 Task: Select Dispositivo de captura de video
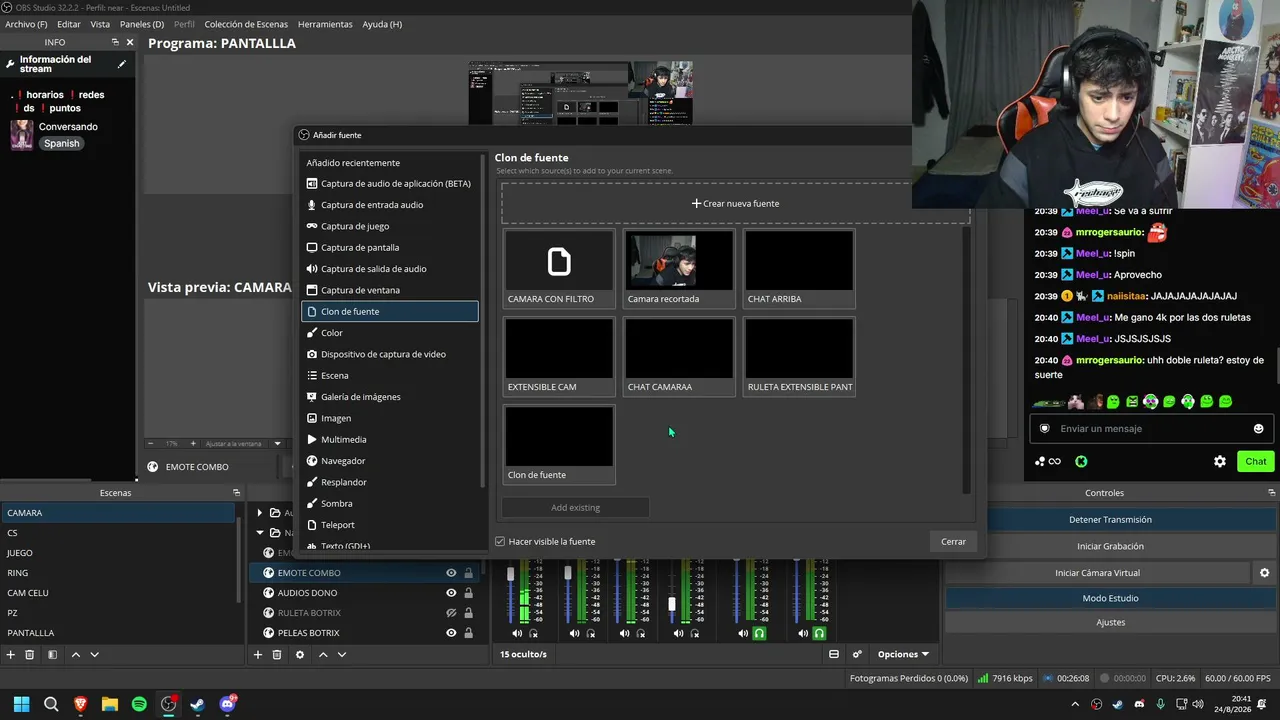coord(390,354)
